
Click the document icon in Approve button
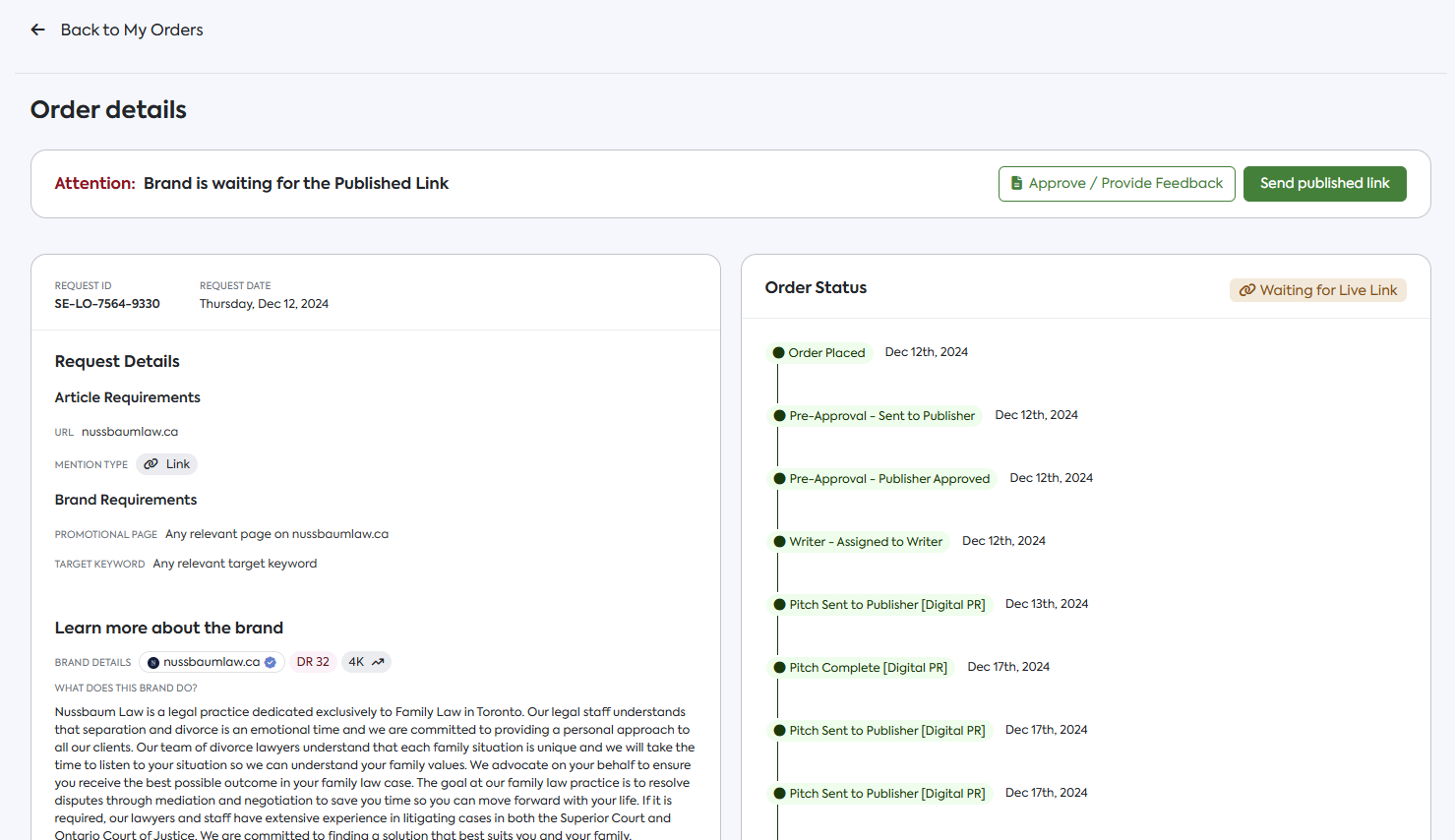[1016, 183]
